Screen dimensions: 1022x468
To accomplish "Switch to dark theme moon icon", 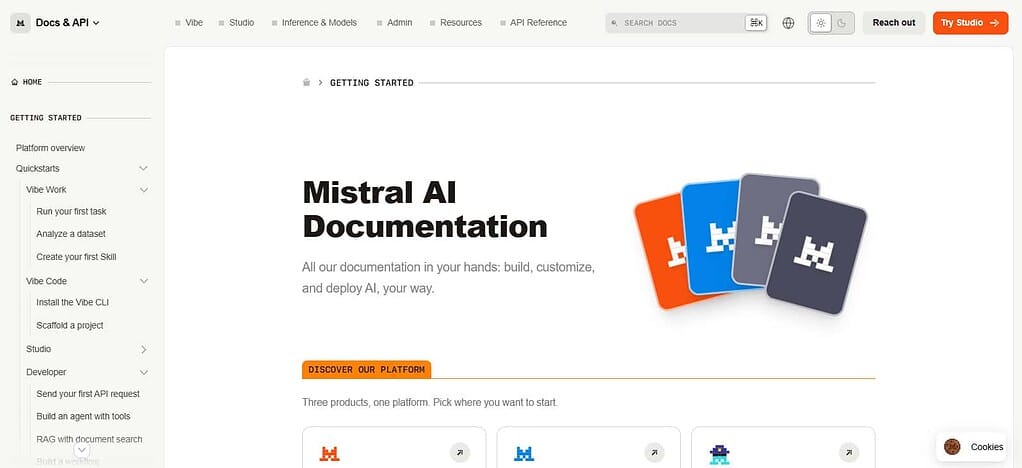I will click(842, 23).
